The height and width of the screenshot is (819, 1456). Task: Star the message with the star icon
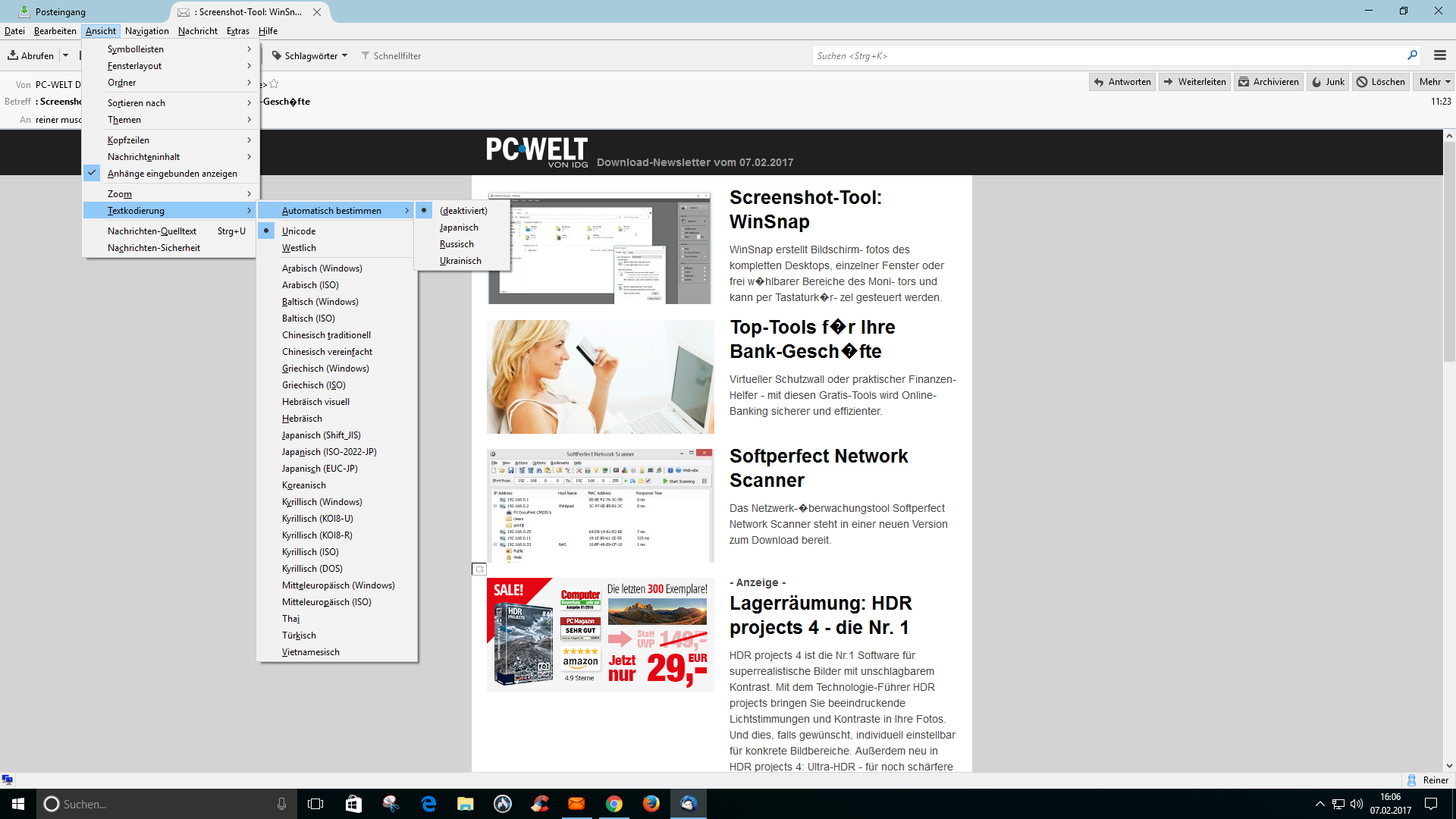click(x=274, y=83)
